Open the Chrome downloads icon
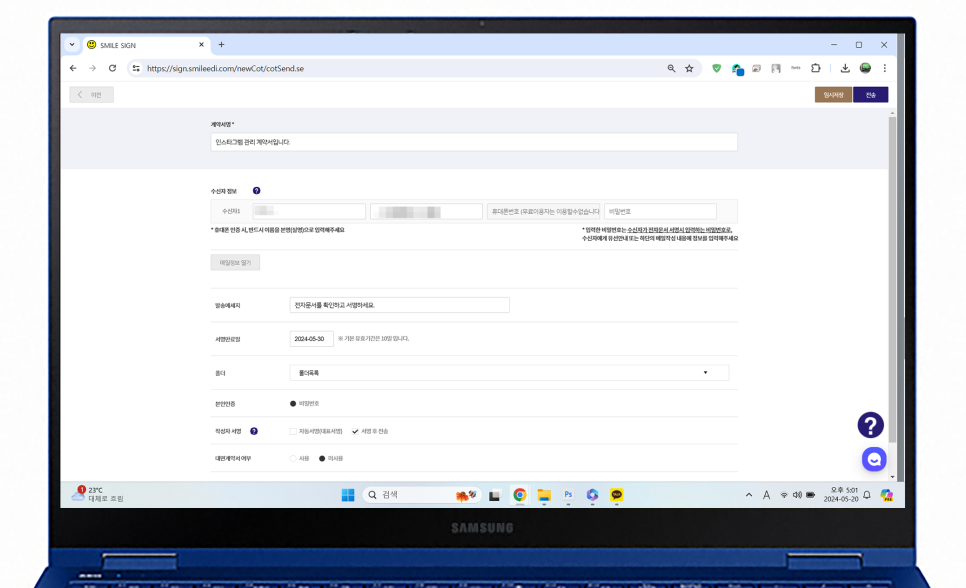Screen dimensions: 966x588 pyautogui.click(x=845, y=68)
